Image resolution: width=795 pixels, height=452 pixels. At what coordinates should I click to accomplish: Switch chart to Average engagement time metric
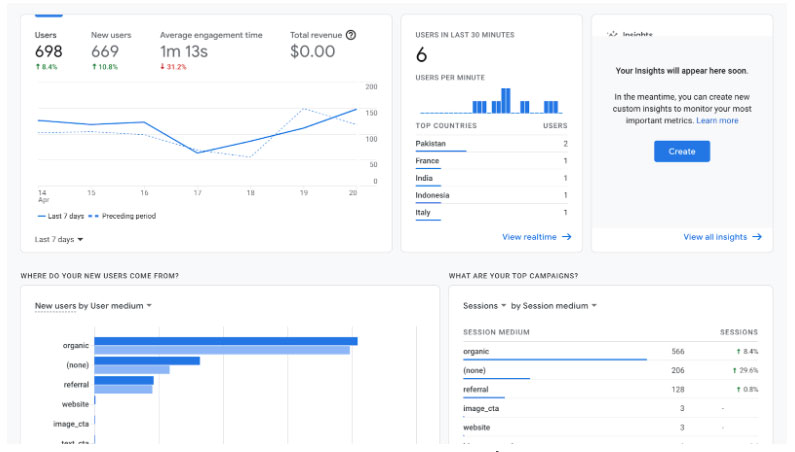(211, 51)
